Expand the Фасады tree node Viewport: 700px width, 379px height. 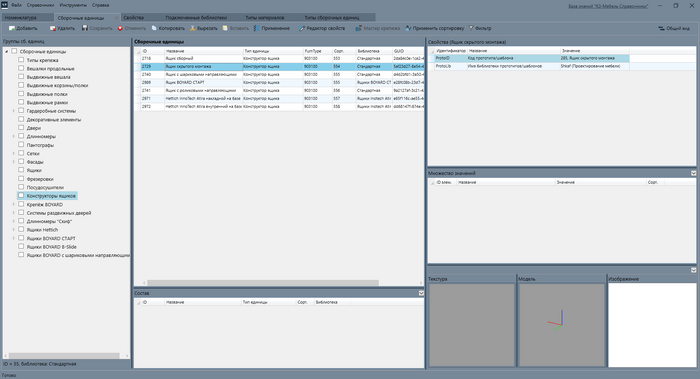(13, 162)
